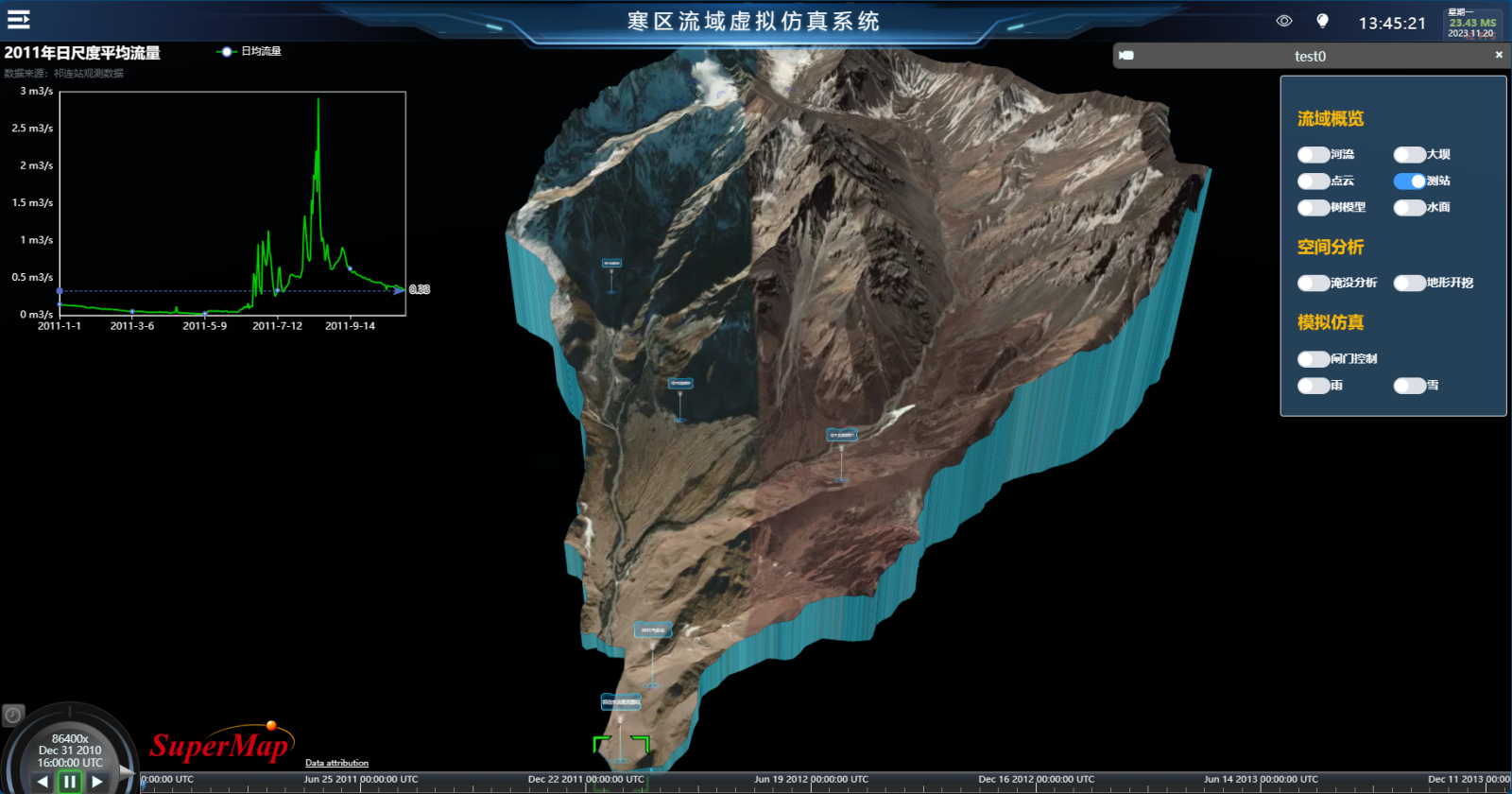The width and height of the screenshot is (1512, 794).
Task: Disable the 测站 station toggle
Action: coord(1409,181)
